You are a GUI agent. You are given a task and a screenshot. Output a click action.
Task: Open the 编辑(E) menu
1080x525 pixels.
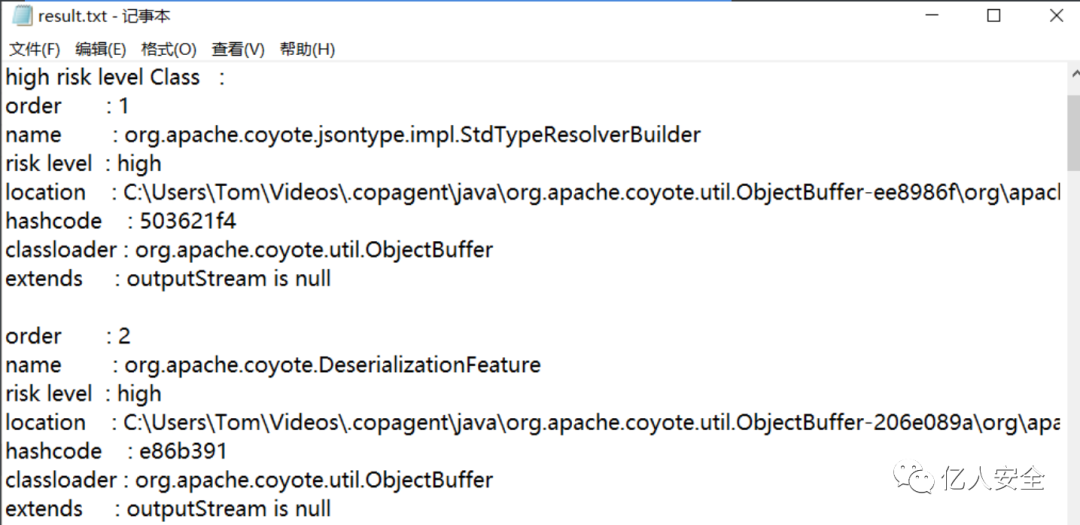pos(101,50)
